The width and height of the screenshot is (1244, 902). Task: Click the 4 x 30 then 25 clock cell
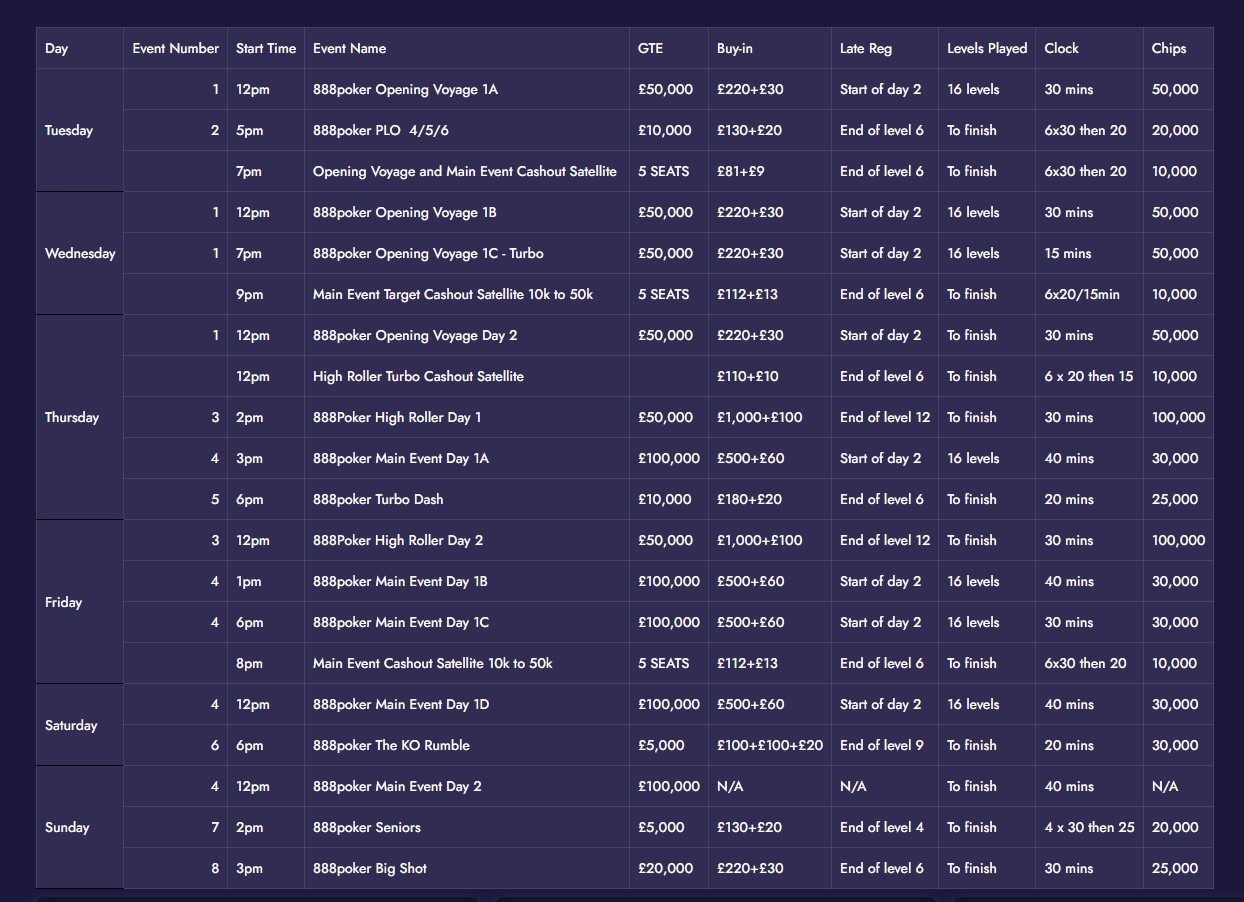pyautogui.click(x=1089, y=827)
